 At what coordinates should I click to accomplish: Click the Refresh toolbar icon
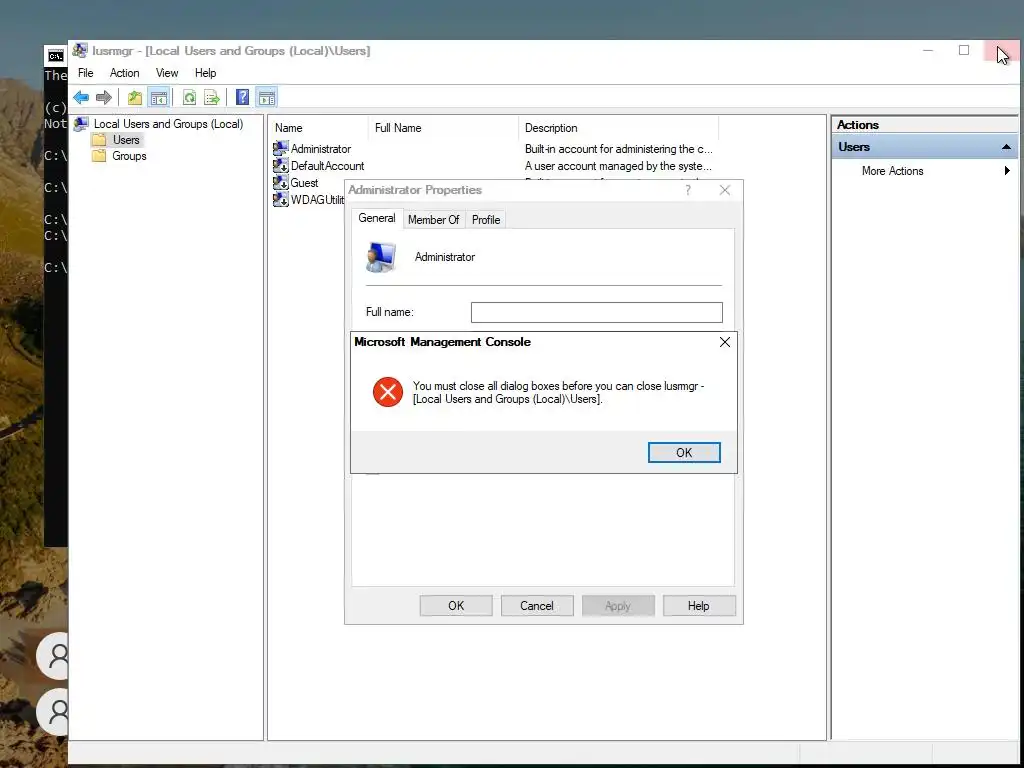click(189, 98)
